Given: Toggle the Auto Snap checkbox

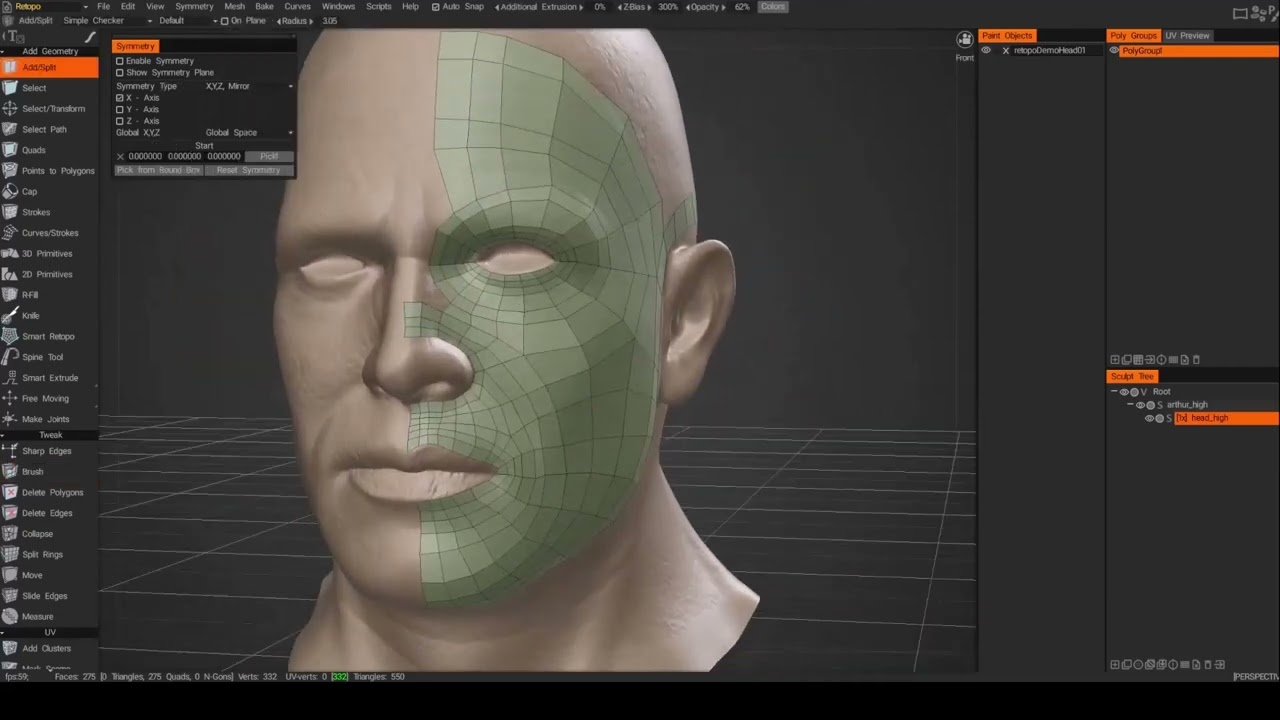Looking at the screenshot, I should [x=435, y=7].
